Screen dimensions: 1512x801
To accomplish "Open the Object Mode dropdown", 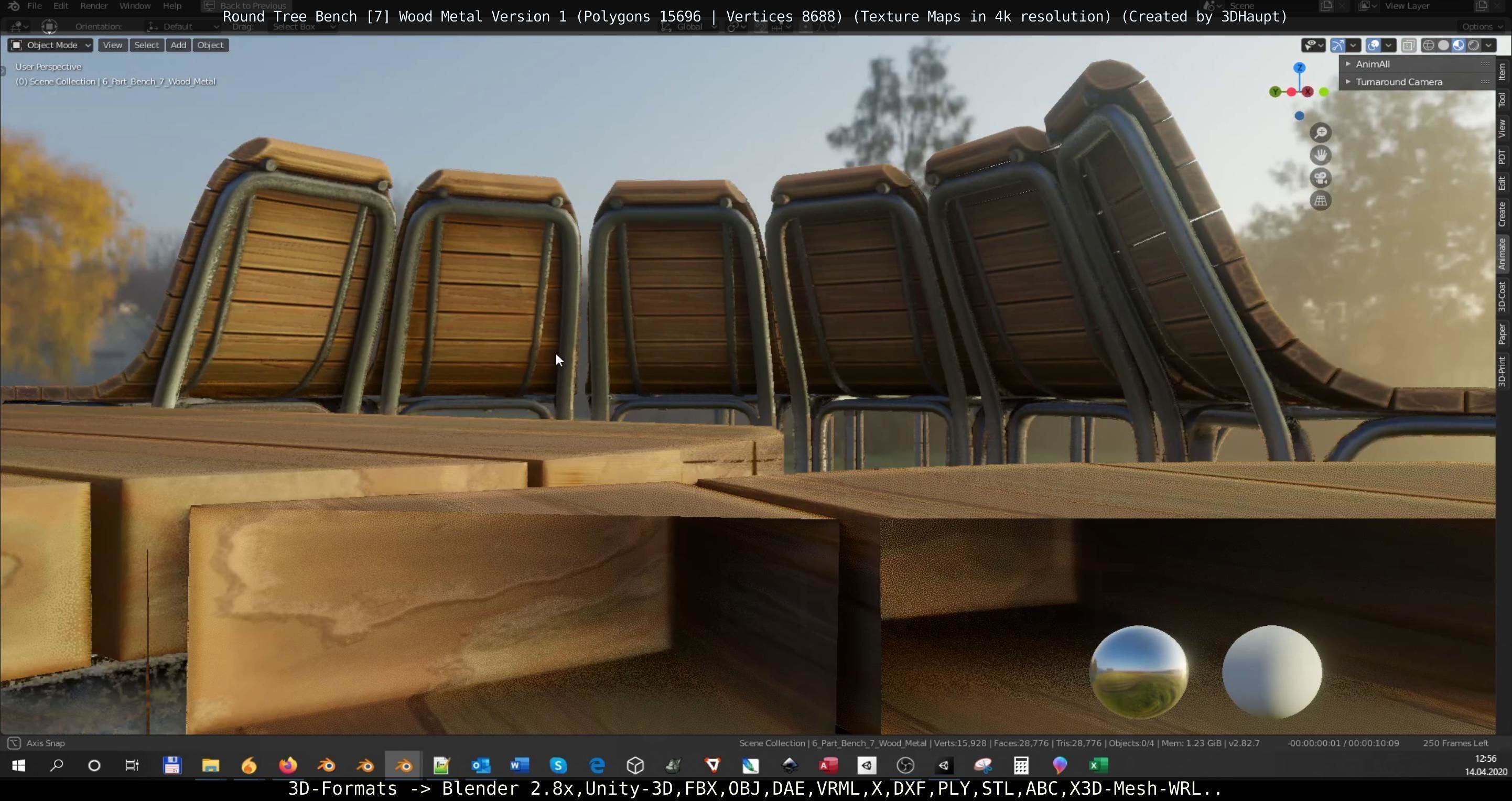I will [x=50, y=45].
